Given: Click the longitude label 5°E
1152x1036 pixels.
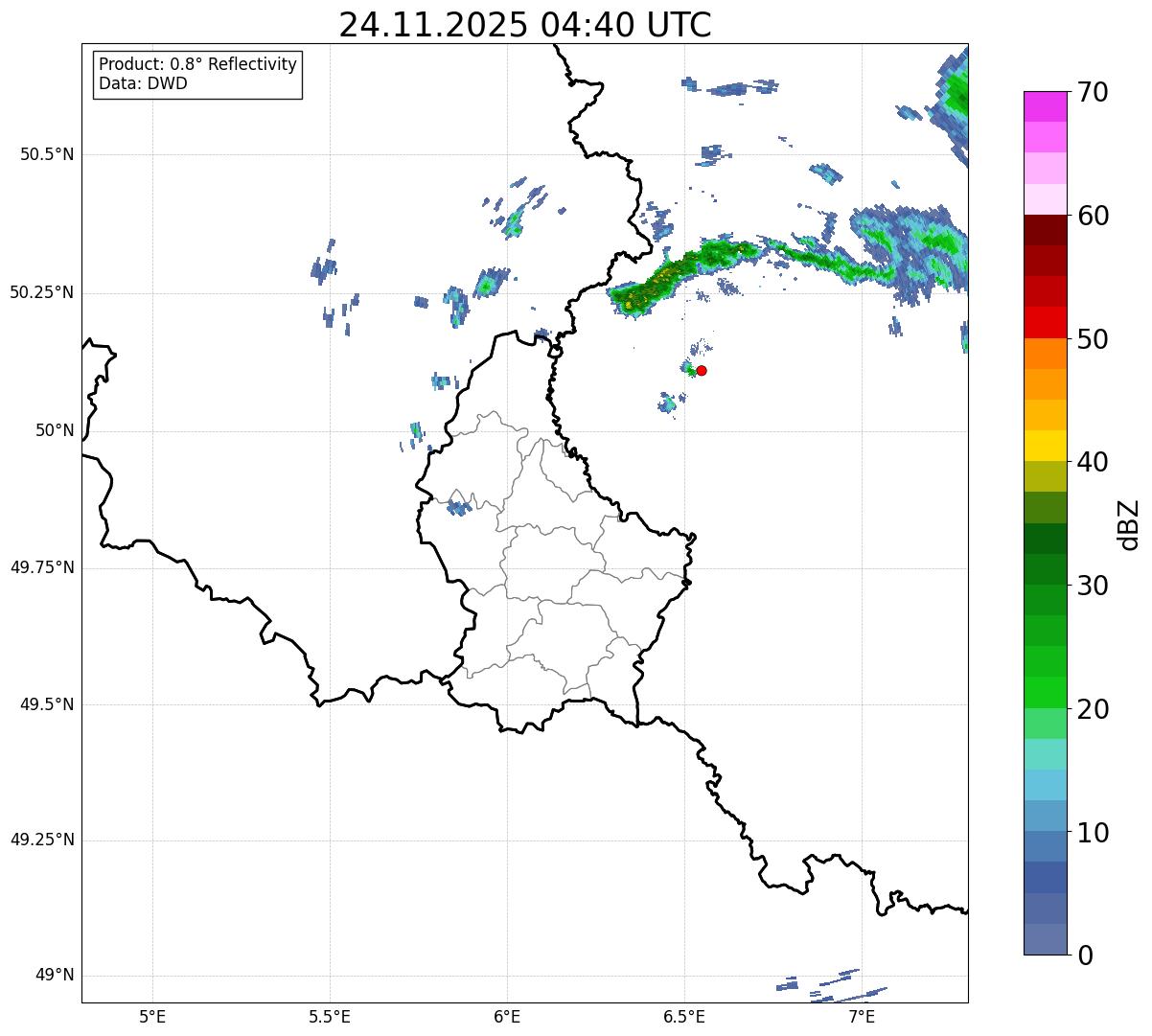Looking at the screenshot, I should click(152, 1017).
